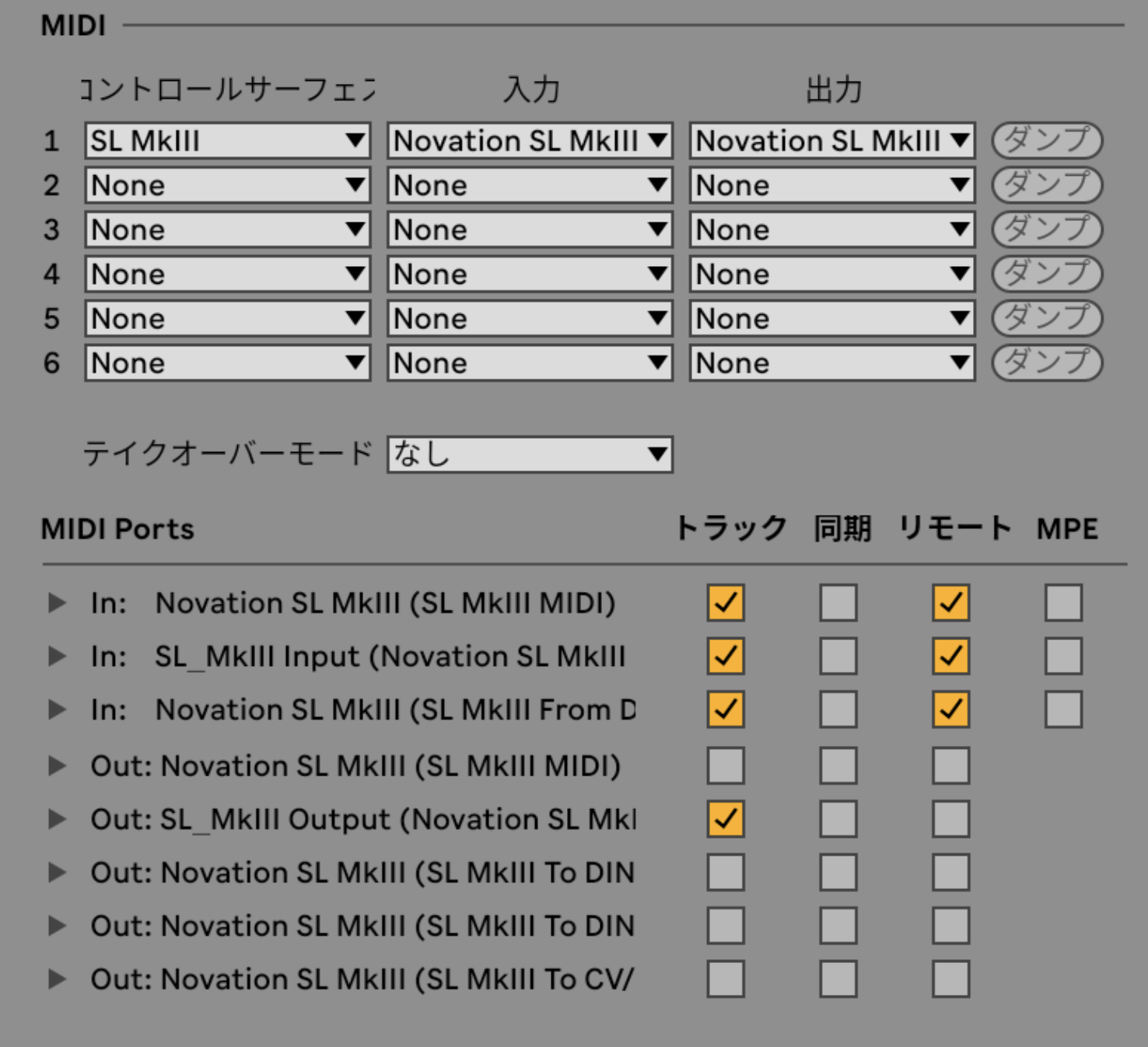Screen dimensions: 1148x1047
Task: Enable リモート for first Out: To DIN port
Action: click(x=951, y=873)
